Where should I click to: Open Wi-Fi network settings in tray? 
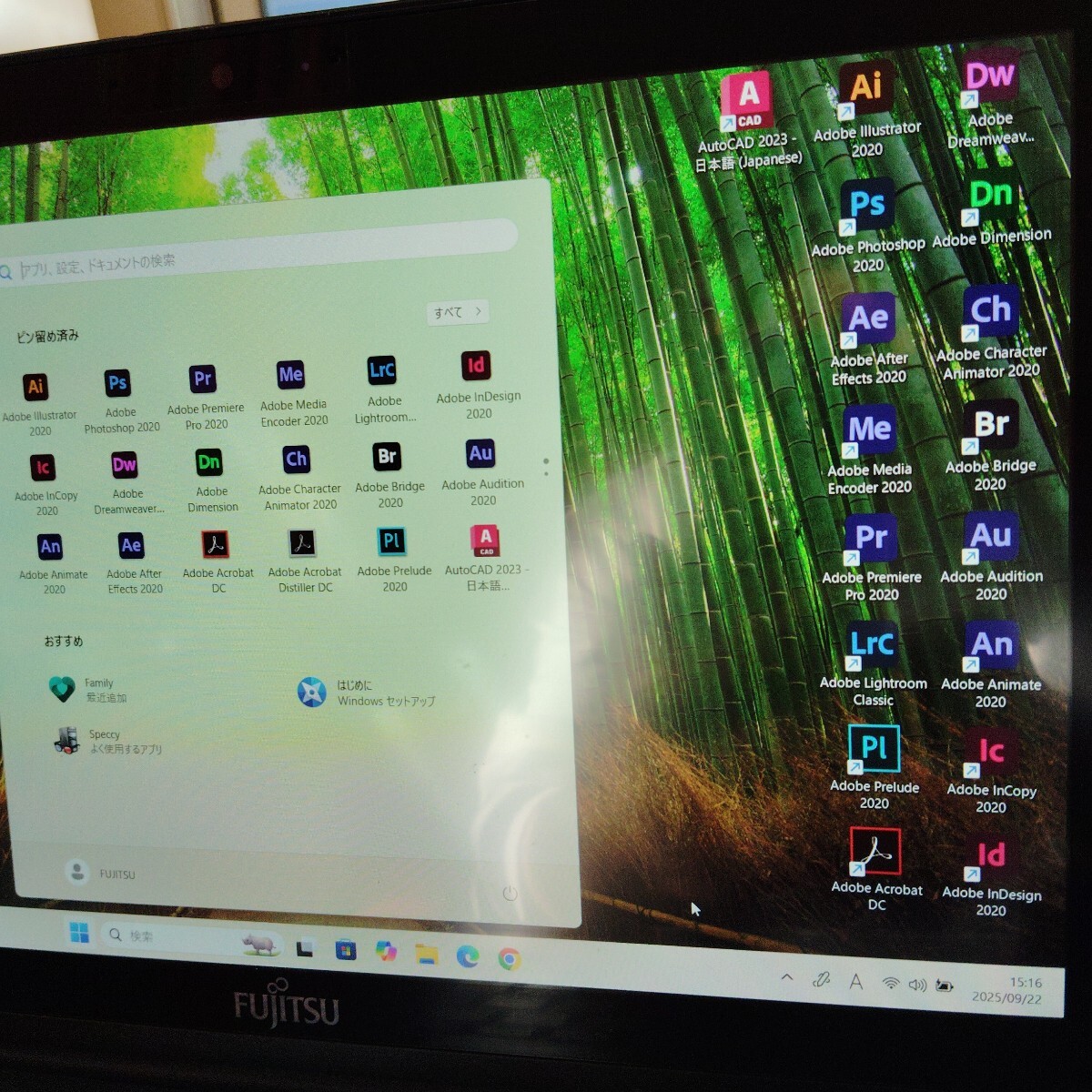tap(891, 984)
